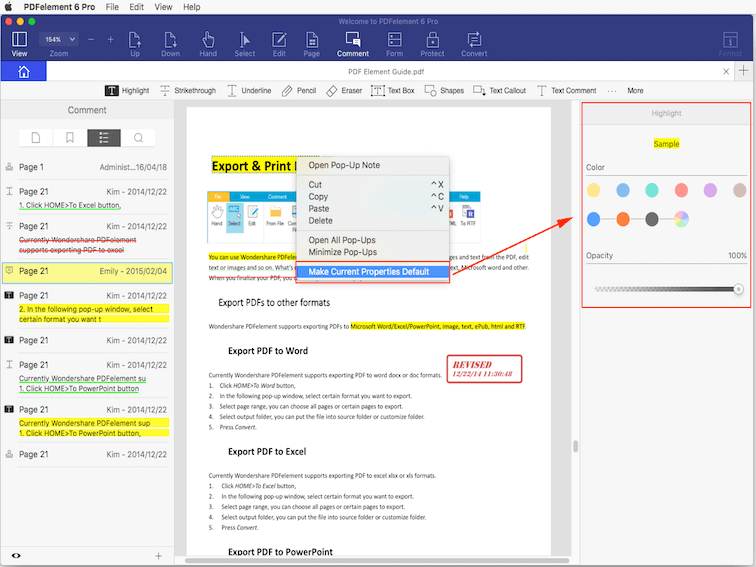Open a new tab with plus
Screen dimensions: 756x567
[x=743, y=71]
